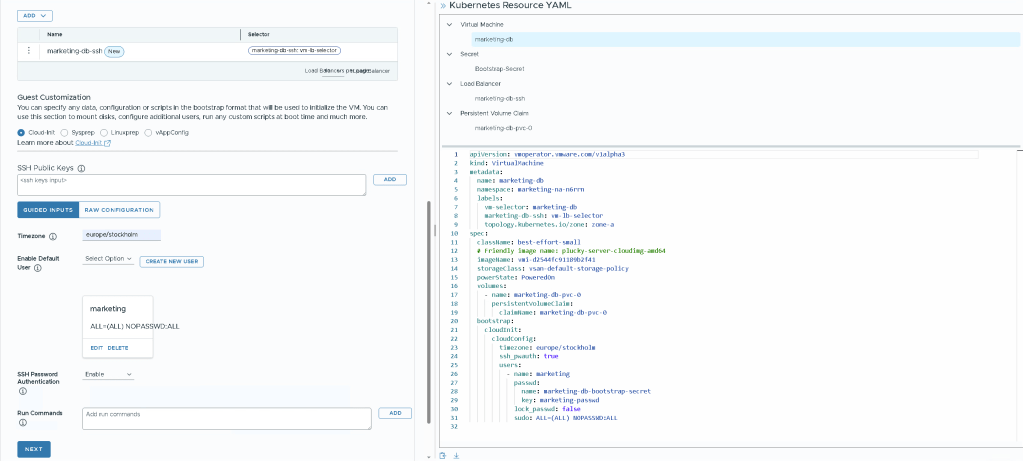Open the Enable Default User dropdown

click(108, 259)
